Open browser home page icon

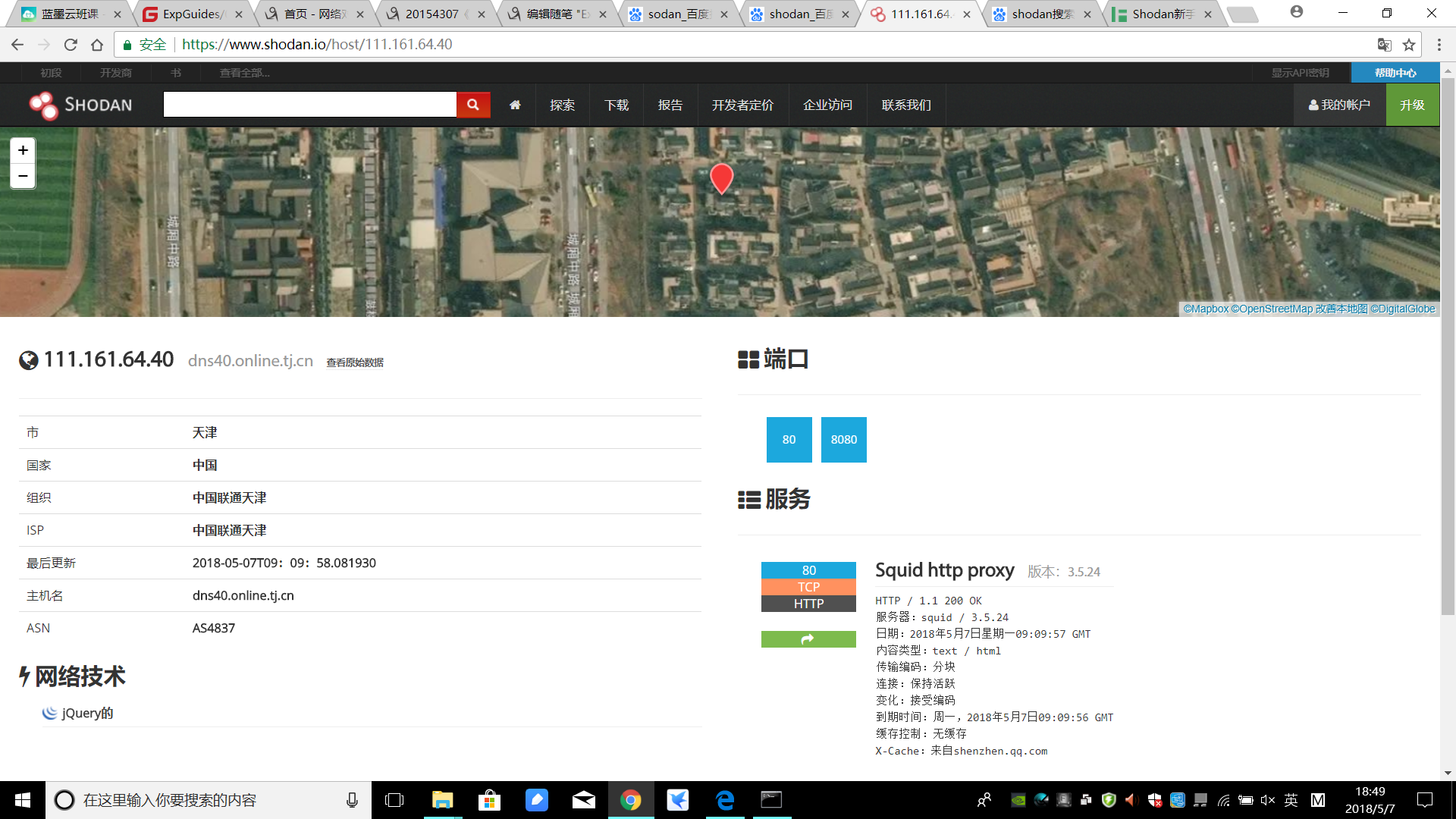point(97,45)
